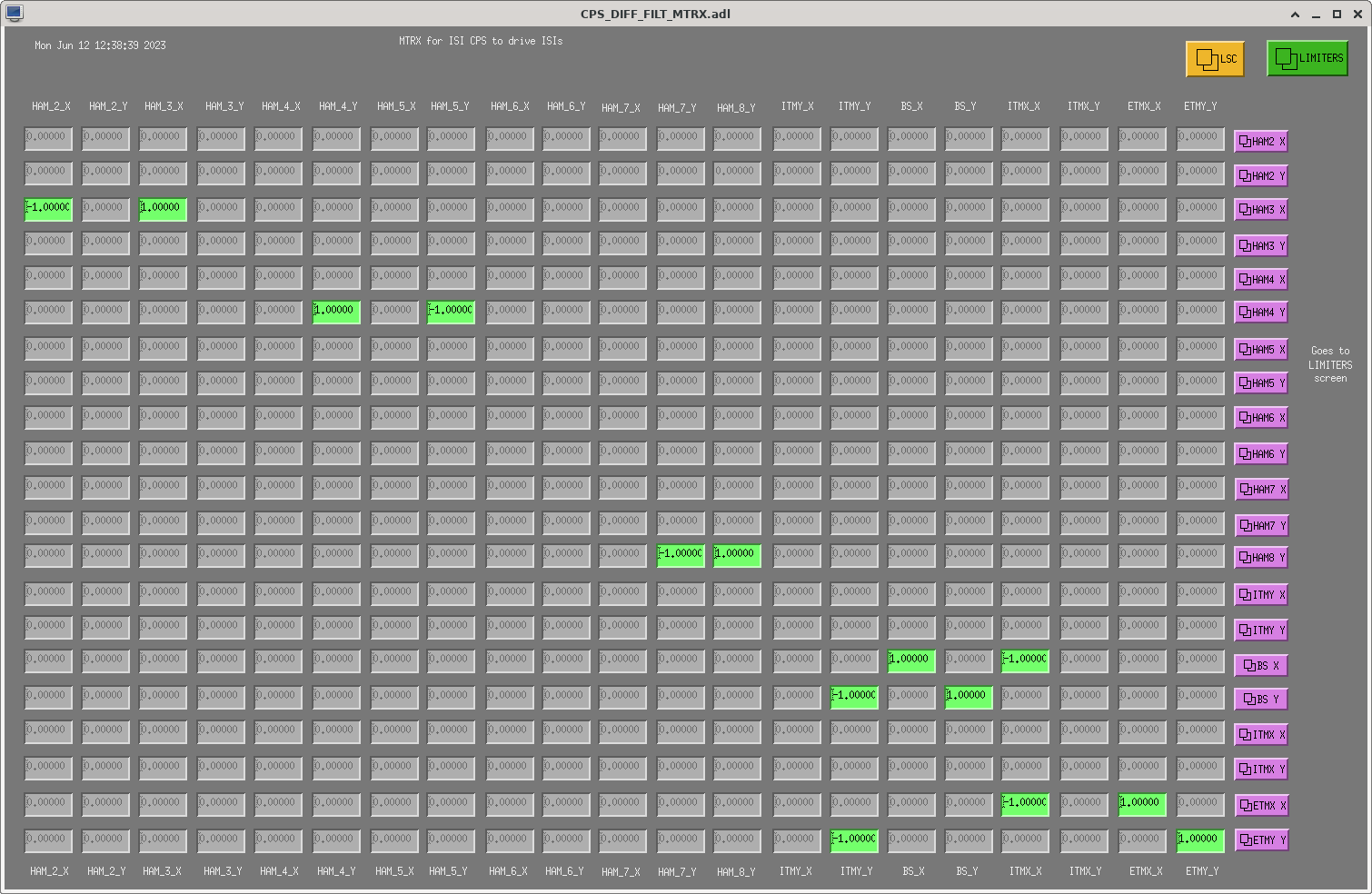Click green 1.00000 field in ETMY Y row, ETMY_Y column

(1200, 840)
